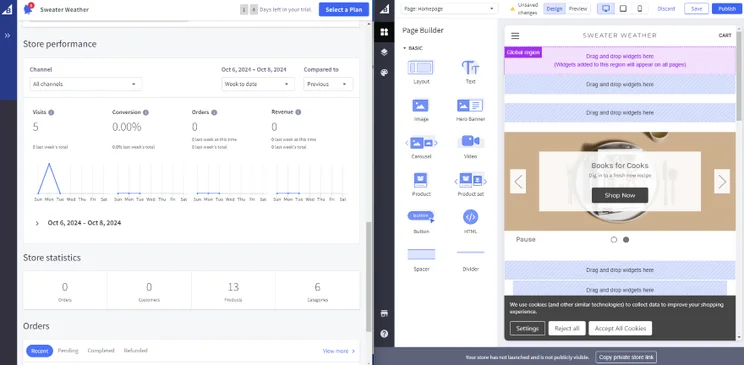Click the Save button in Page Builder

697,9
